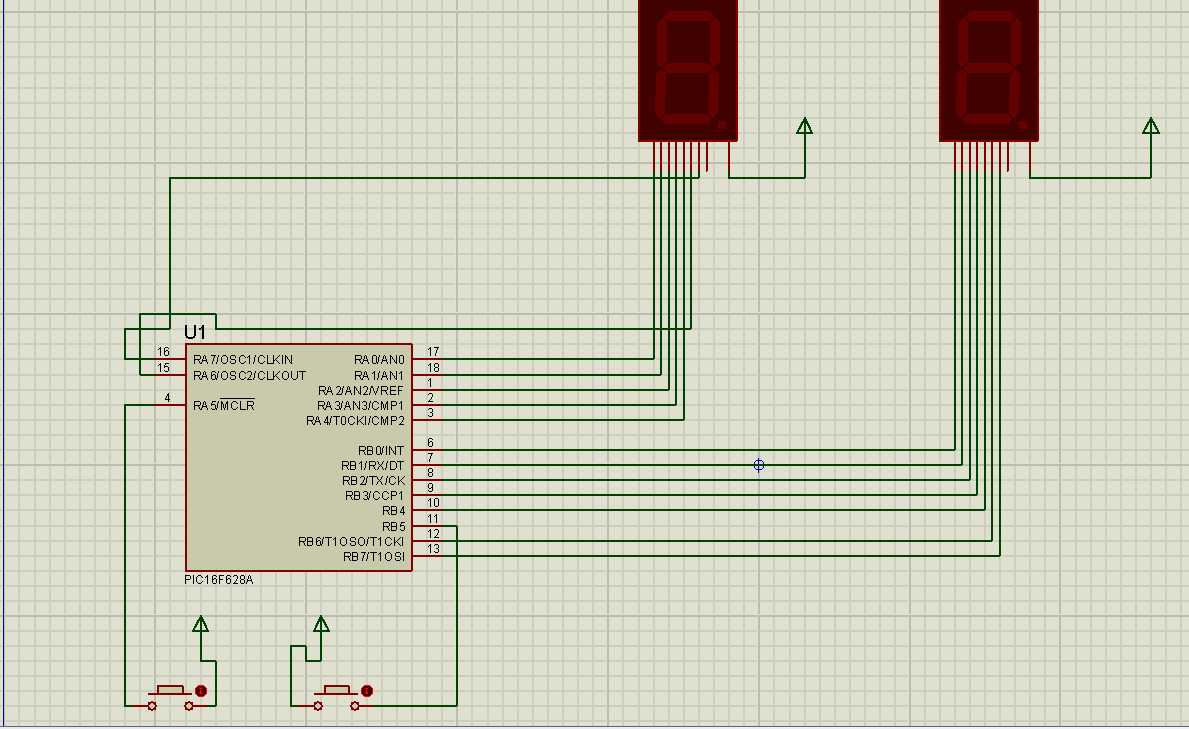Select the left seven-segment display component
The image size is (1189, 729).
(x=688, y=70)
